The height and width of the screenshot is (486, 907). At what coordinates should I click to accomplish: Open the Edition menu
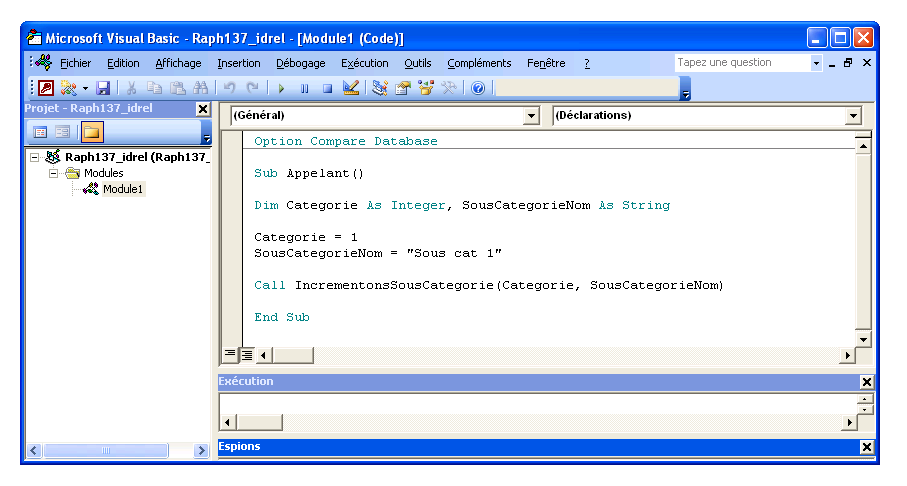tap(123, 63)
